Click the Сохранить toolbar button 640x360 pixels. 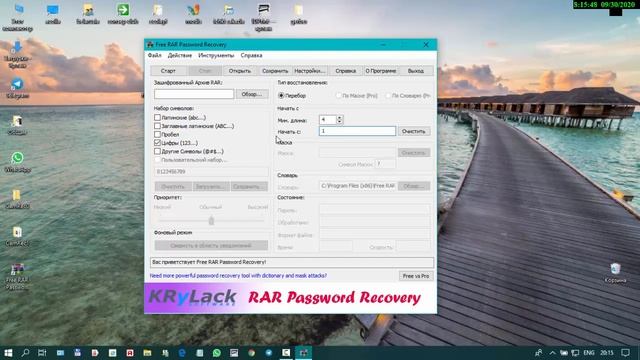pos(275,71)
